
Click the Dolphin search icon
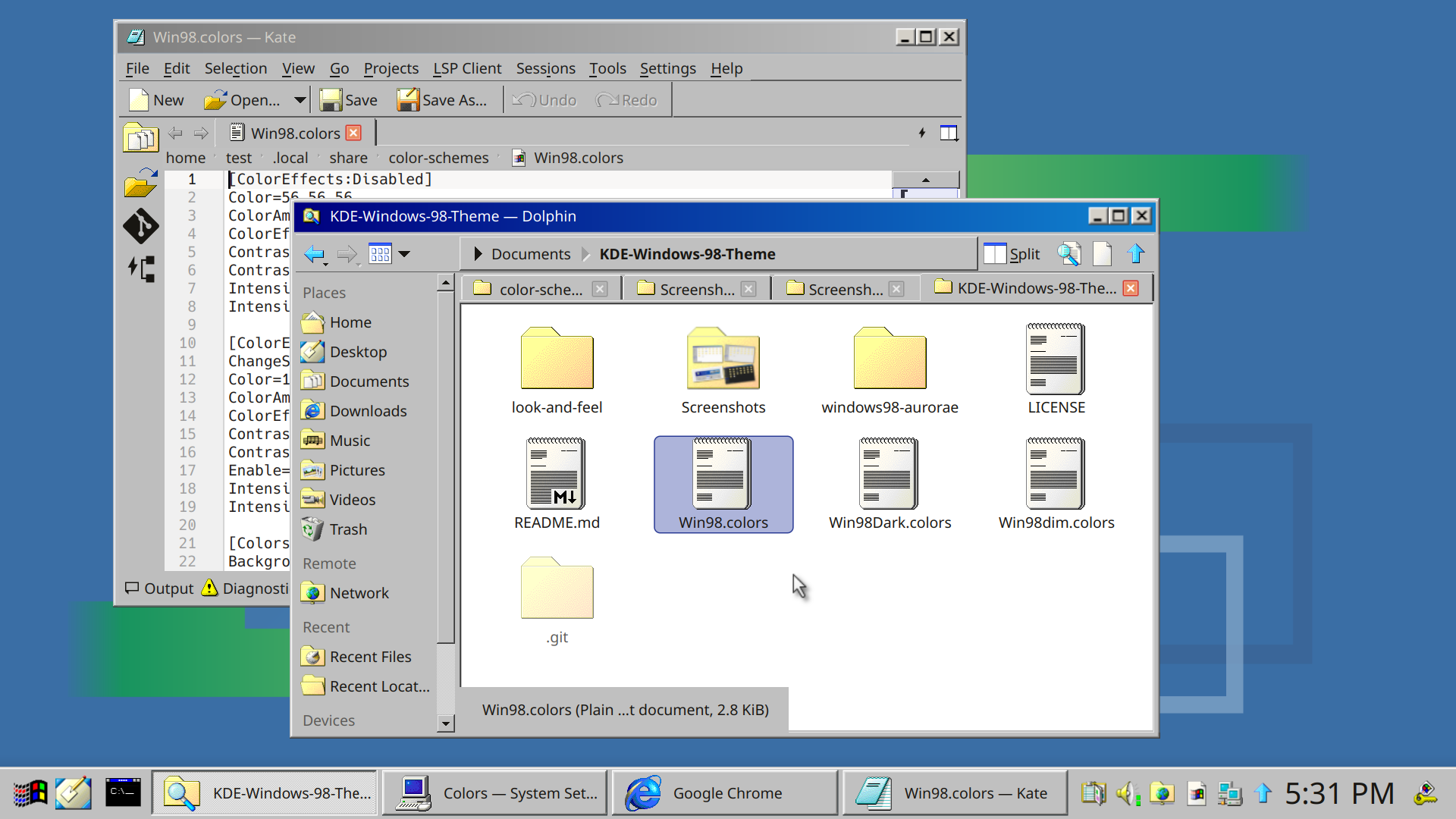point(1069,254)
